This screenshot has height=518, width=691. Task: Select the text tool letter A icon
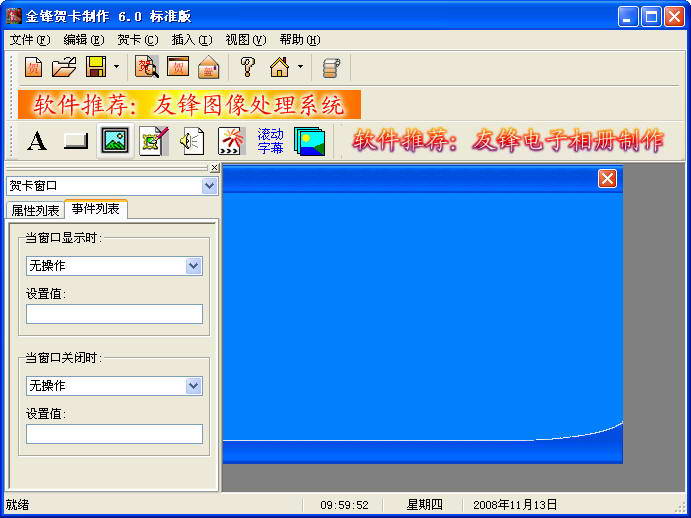point(37,141)
